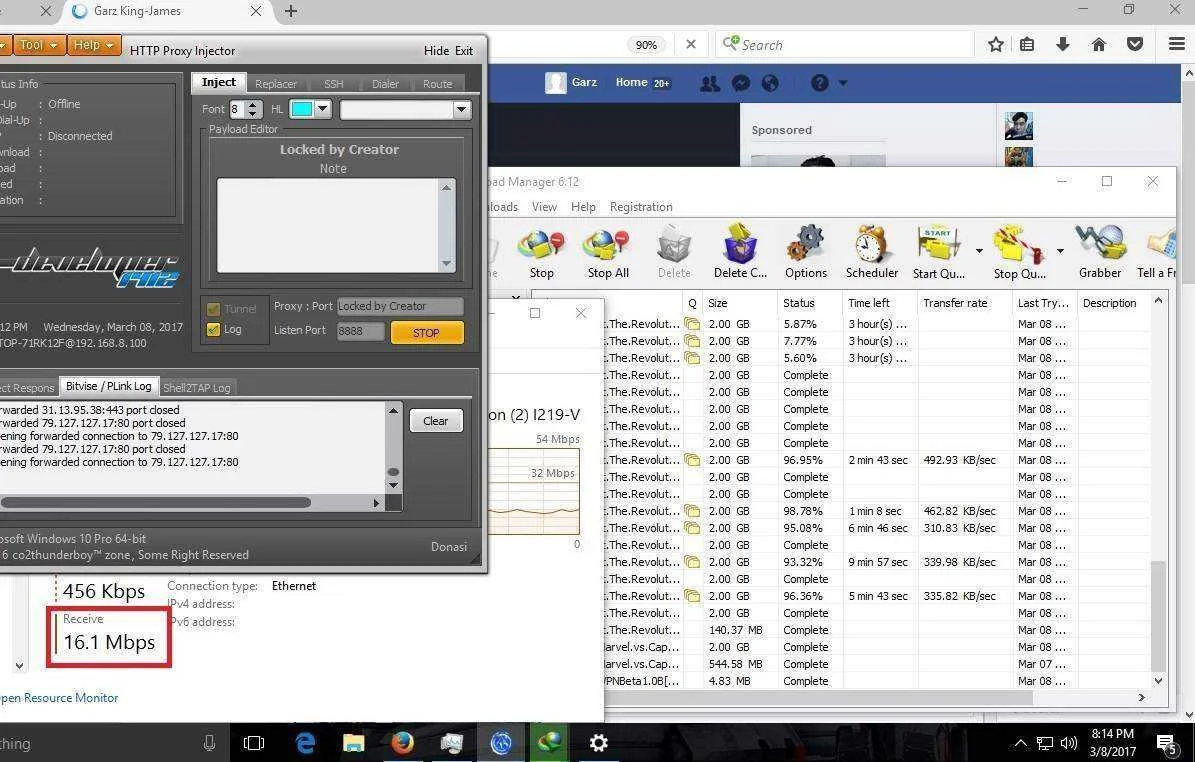Launch the Grabber tool in Download Manager
This screenshot has height=762, width=1195.
point(1100,253)
